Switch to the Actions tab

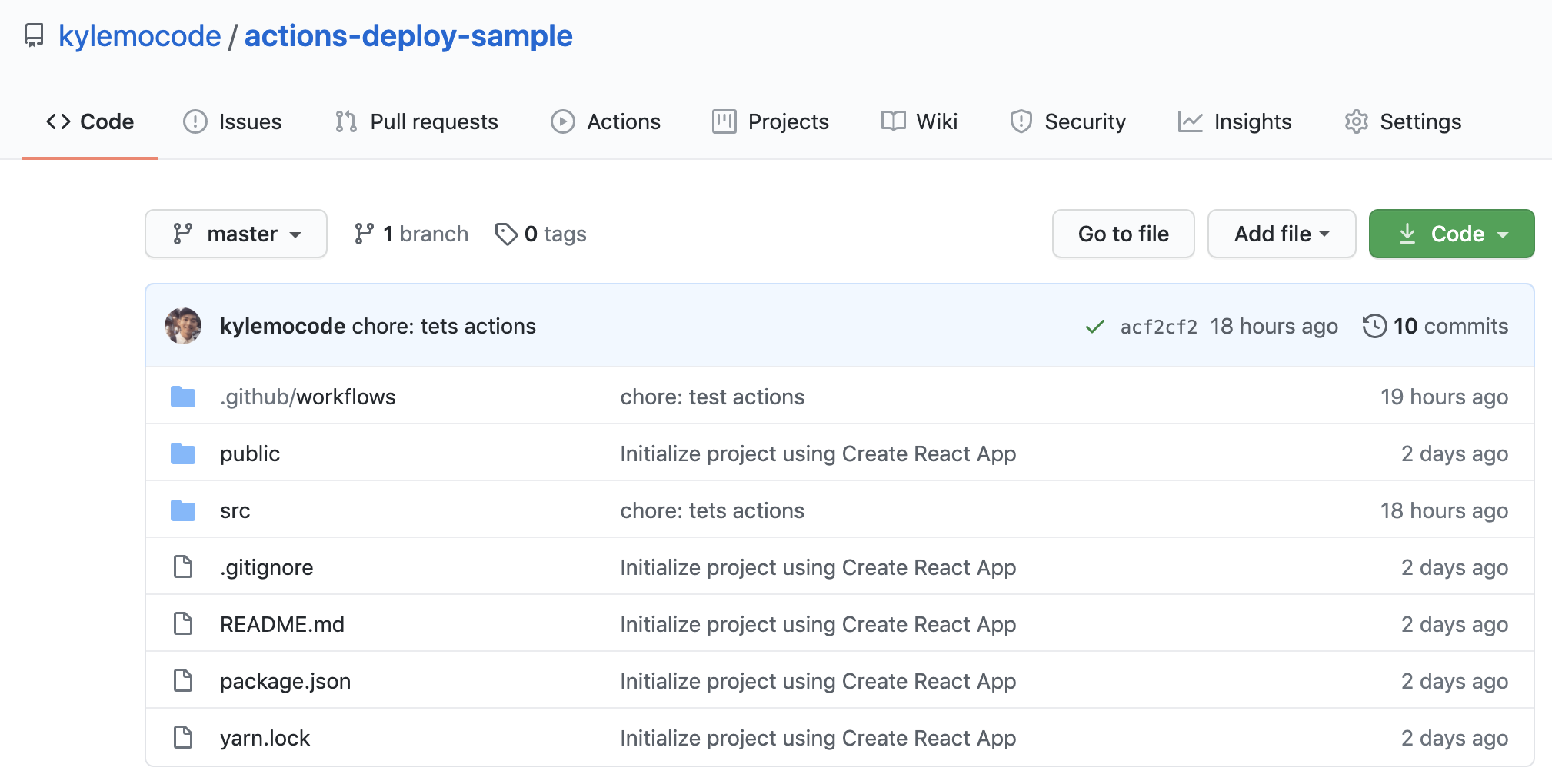coord(606,121)
